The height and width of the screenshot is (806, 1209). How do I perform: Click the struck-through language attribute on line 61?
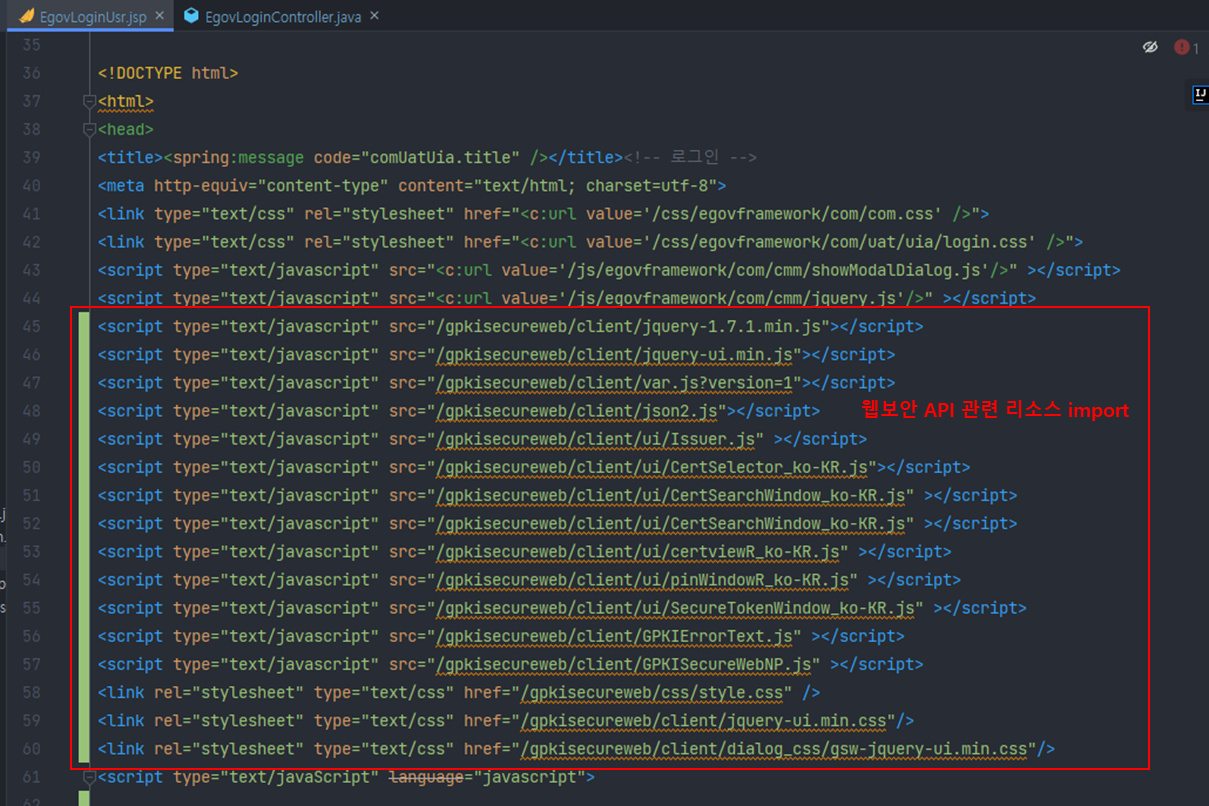click(427, 777)
